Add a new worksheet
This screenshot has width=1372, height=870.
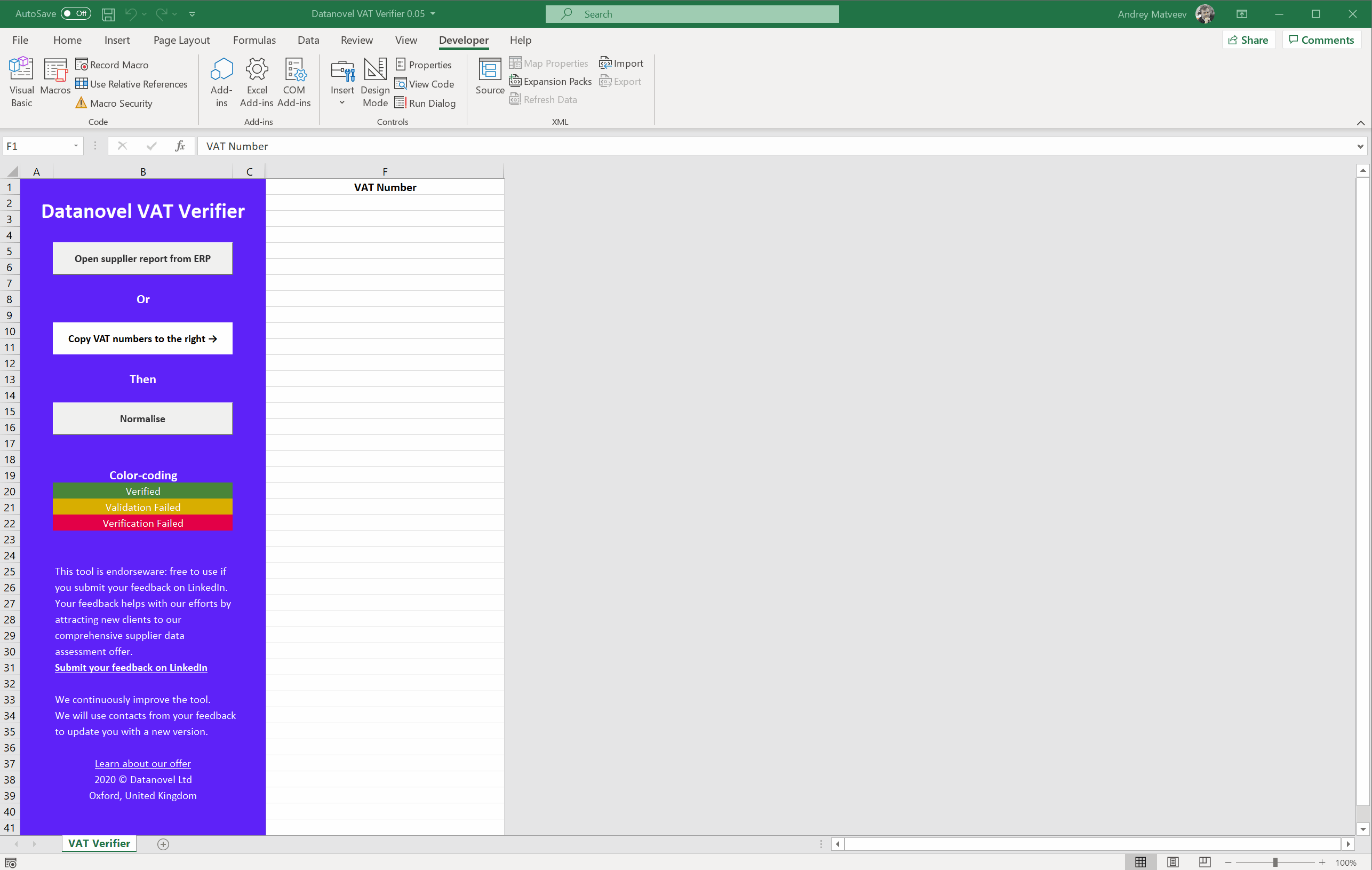point(163,844)
